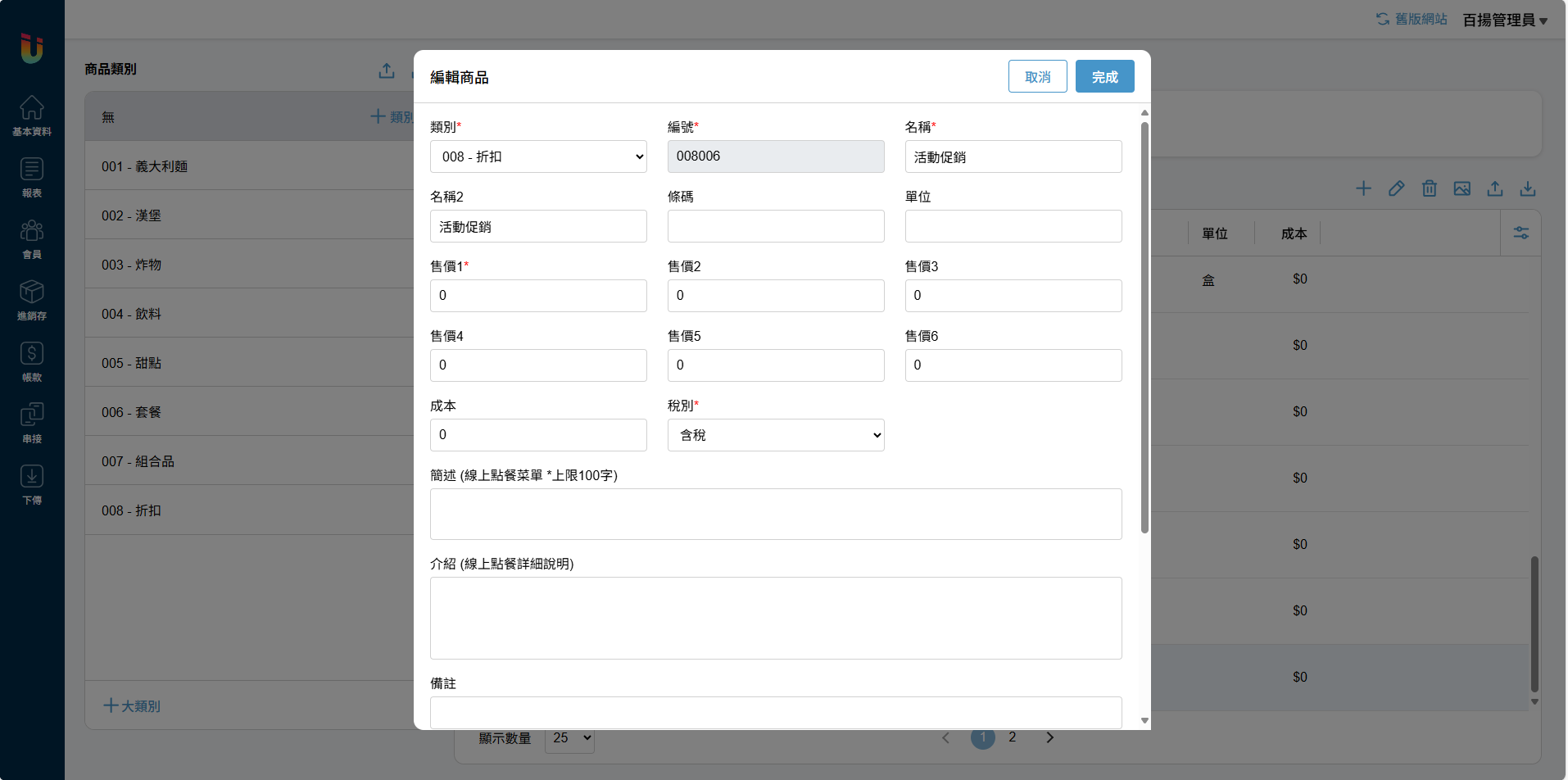Screen dimensions: 1568x780
Task: Click the dialog's vertical scrollbar thumb
Action: coord(1144,328)
